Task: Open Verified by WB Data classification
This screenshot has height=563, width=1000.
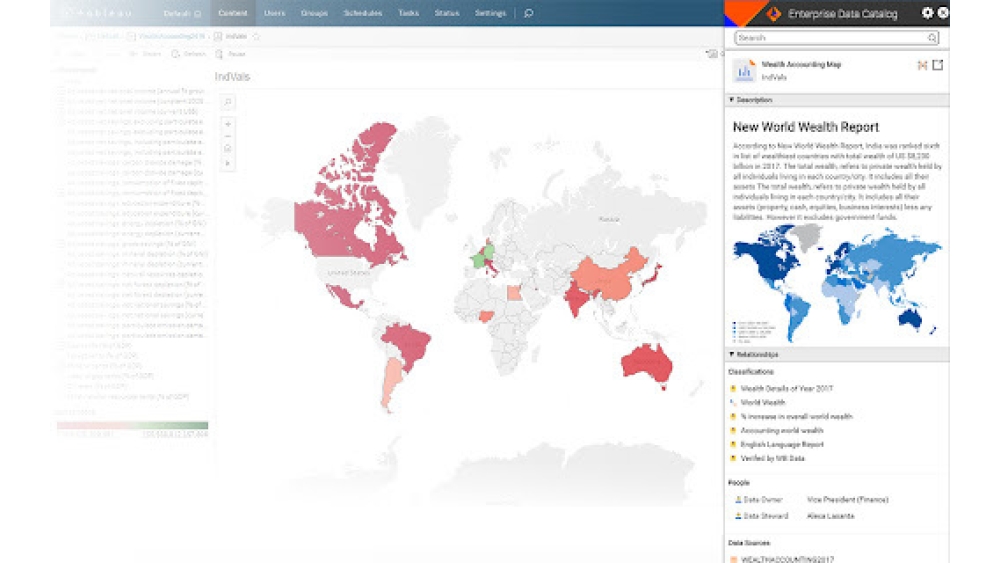Action: click(x=772, y=458)
